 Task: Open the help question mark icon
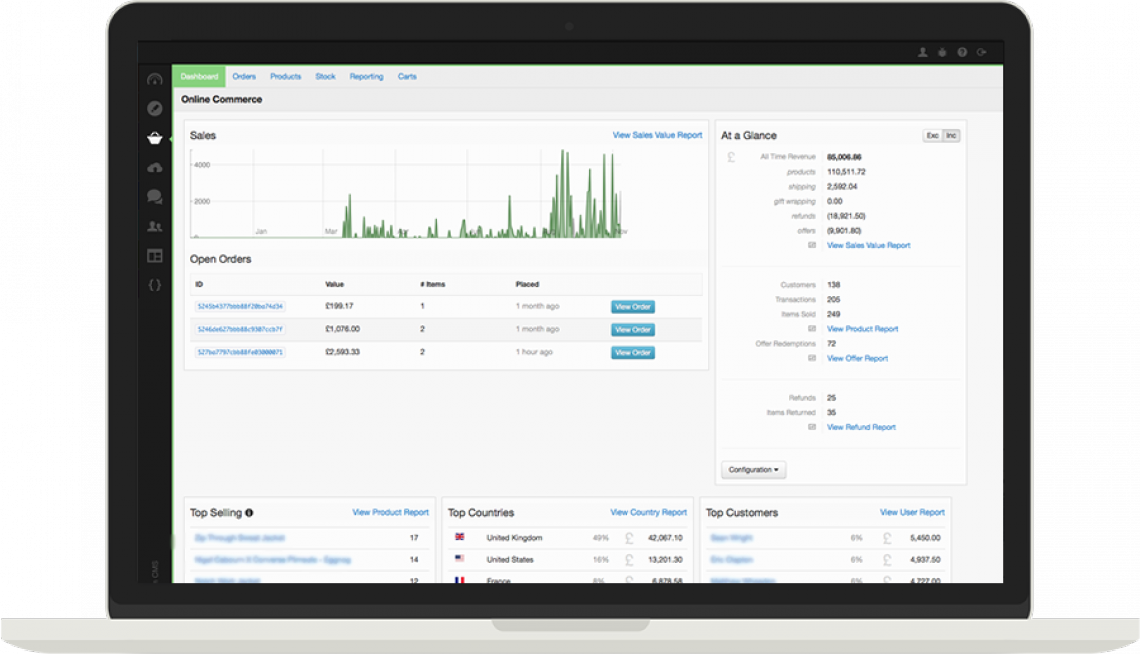tap(962, 52)
